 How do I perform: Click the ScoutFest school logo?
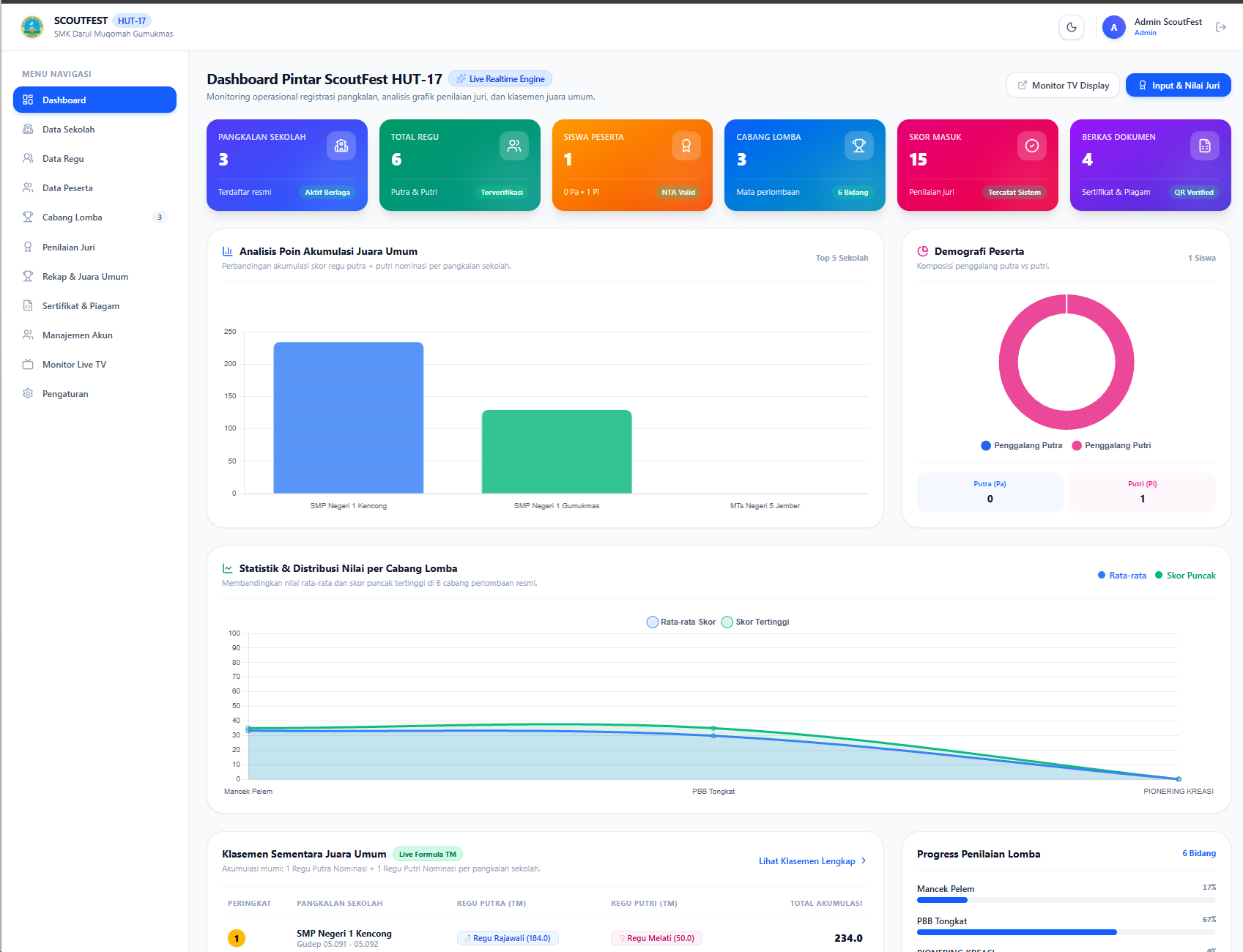pos(32,27)
